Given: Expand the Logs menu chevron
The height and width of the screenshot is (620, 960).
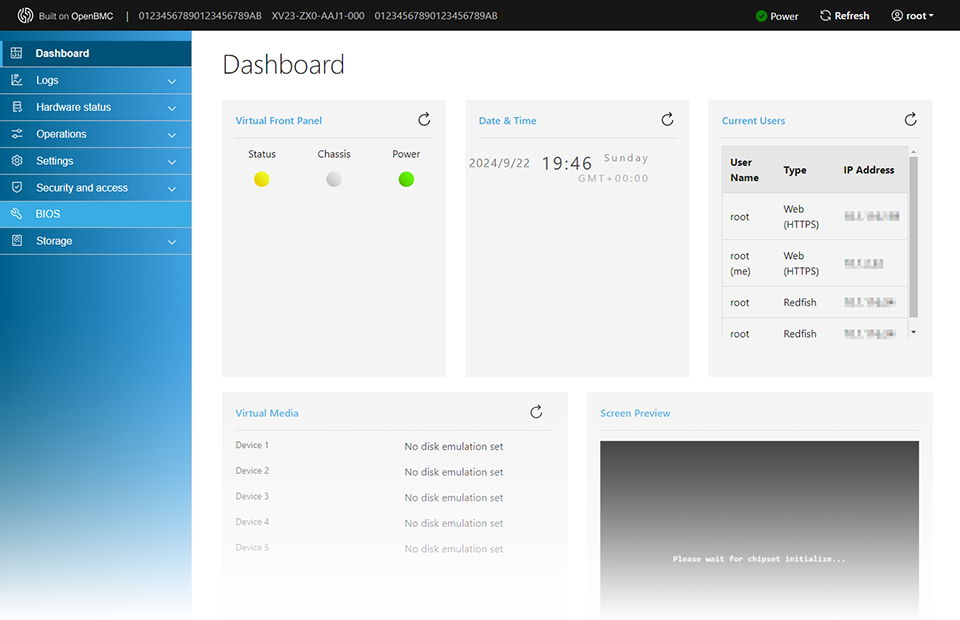Looking at the screenshot, I should point(172,81).
